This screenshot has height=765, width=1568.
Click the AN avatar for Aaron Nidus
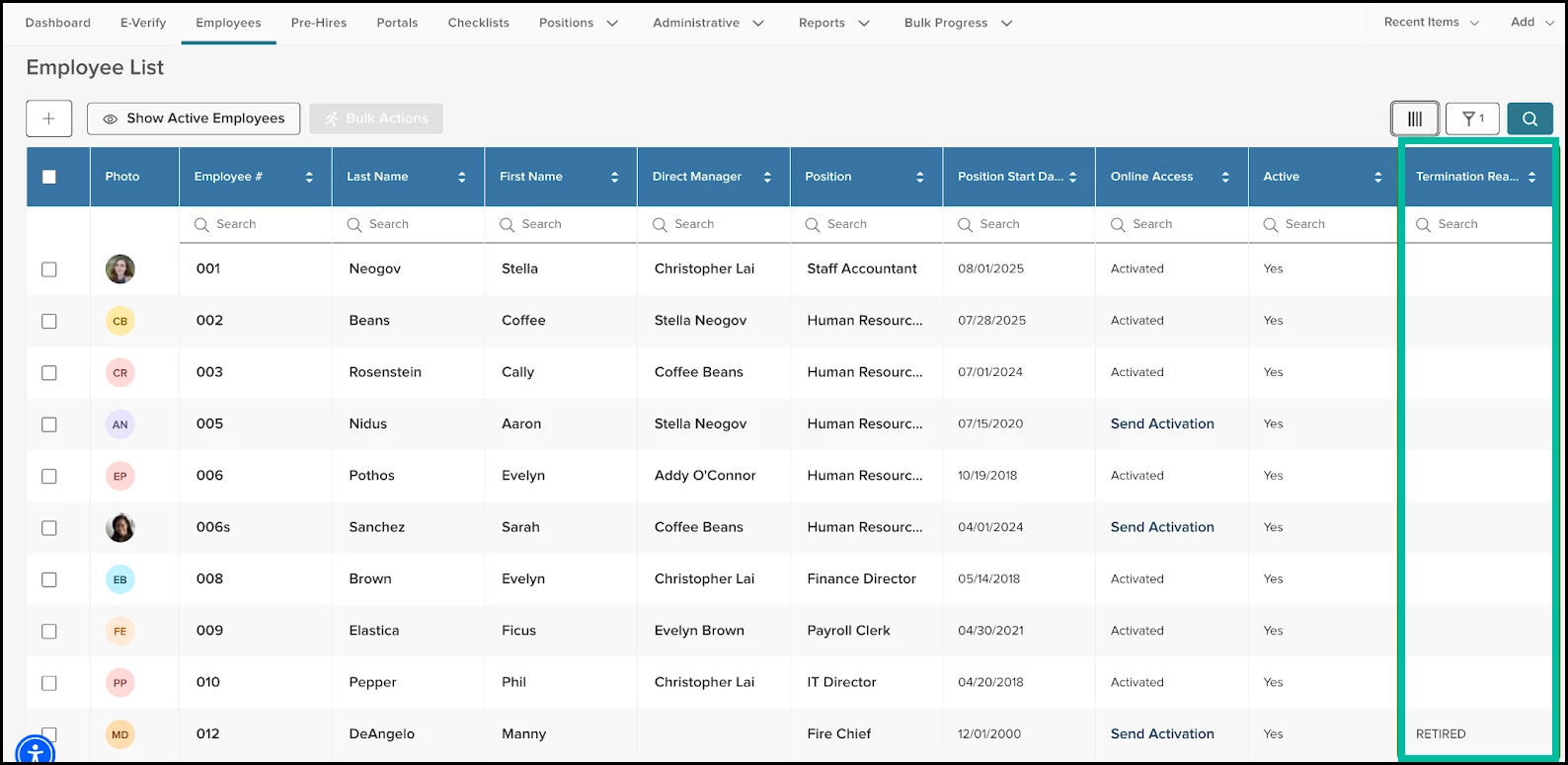[120, 424]
